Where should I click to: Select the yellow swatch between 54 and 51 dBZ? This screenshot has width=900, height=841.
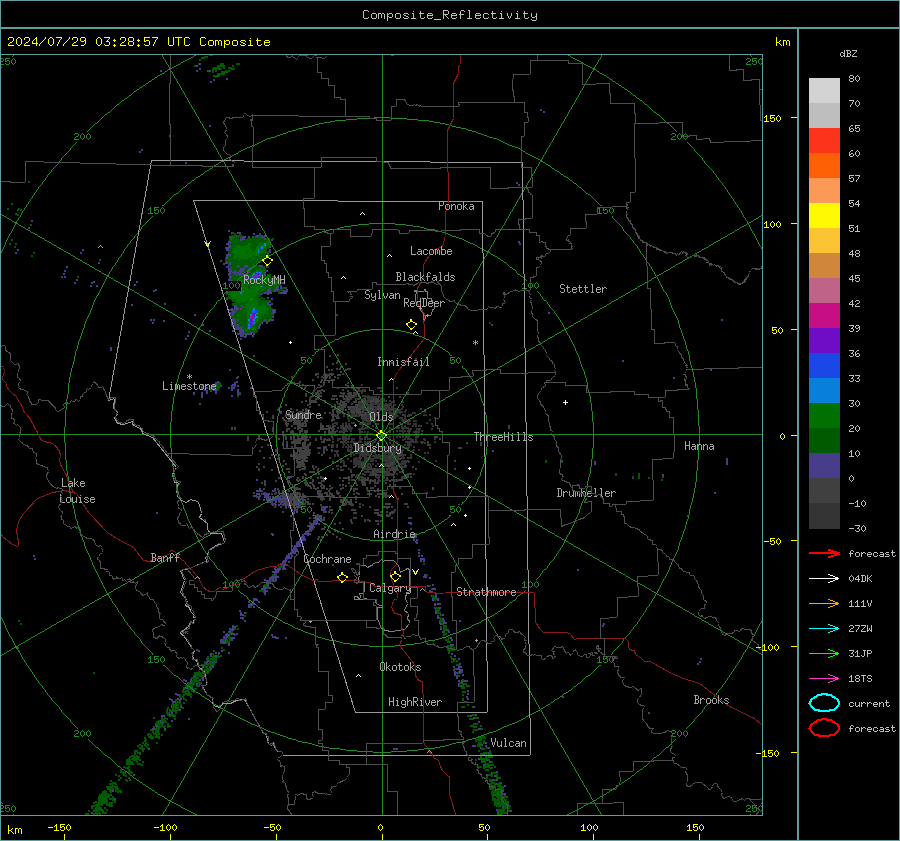[824, 215]
